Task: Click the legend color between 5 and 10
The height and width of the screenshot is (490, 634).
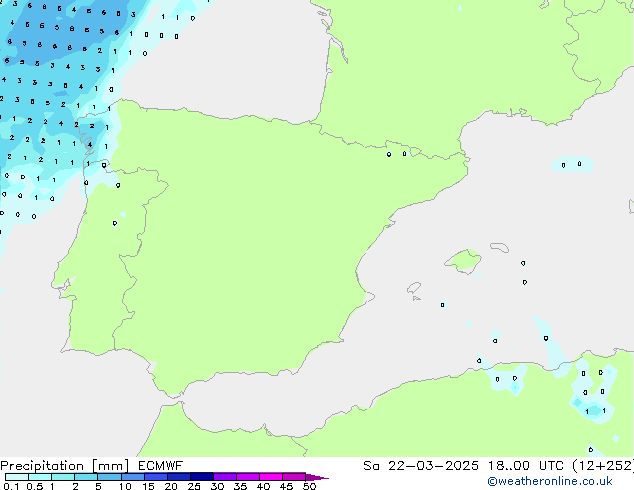Action: click(x=109, y=477)
